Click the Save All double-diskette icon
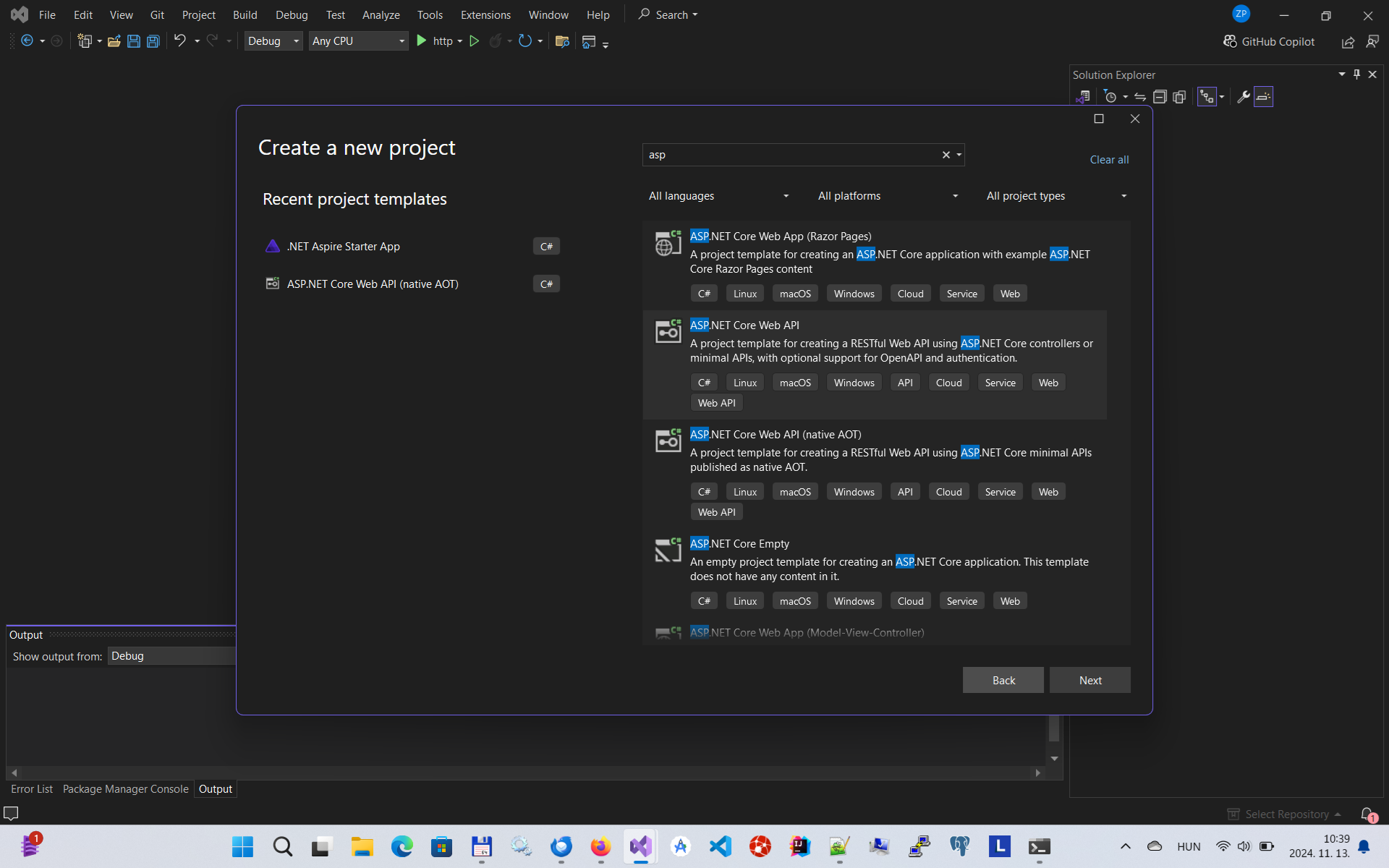The width and height of the screenshot is (1389, 868). [x=153, y=41]
